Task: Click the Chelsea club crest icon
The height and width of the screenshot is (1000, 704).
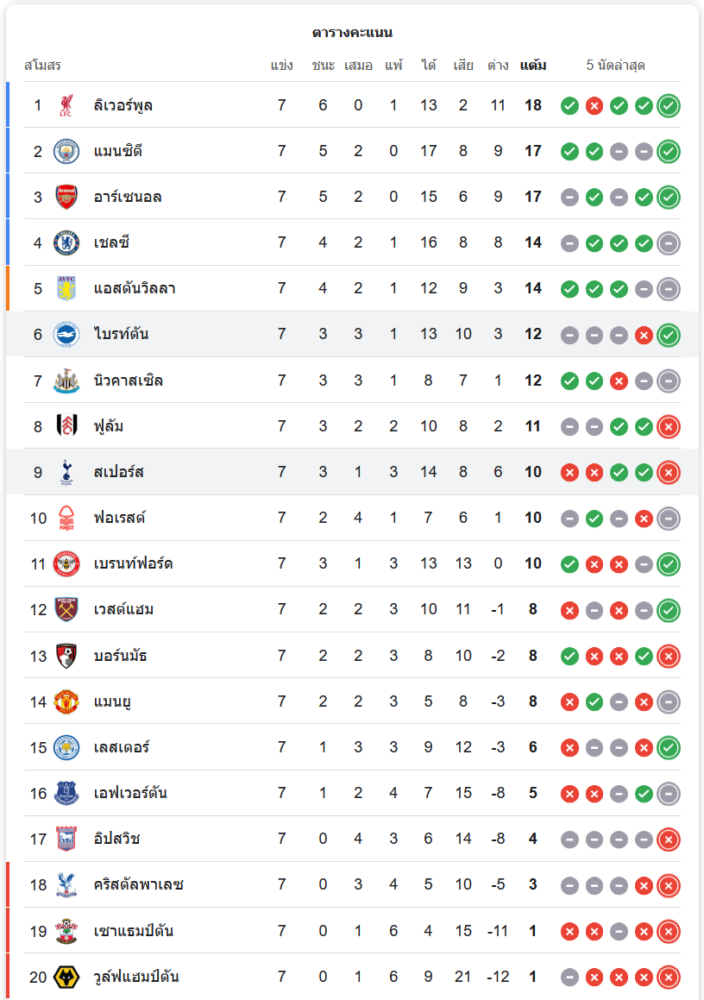Action: [x=67, y=242]
